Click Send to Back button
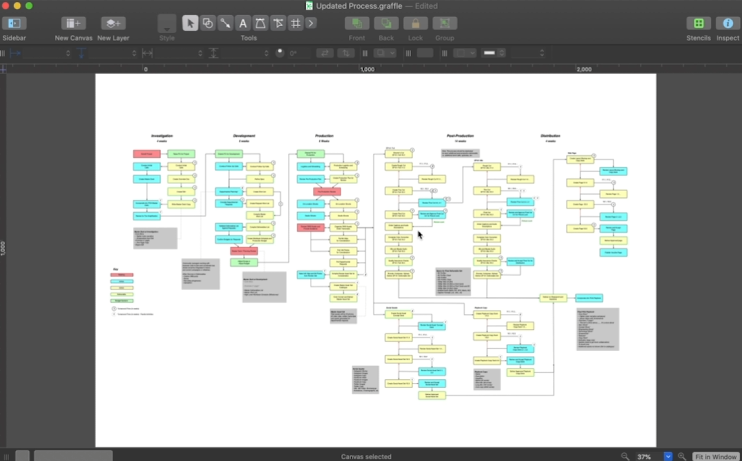 click(386, 23)
